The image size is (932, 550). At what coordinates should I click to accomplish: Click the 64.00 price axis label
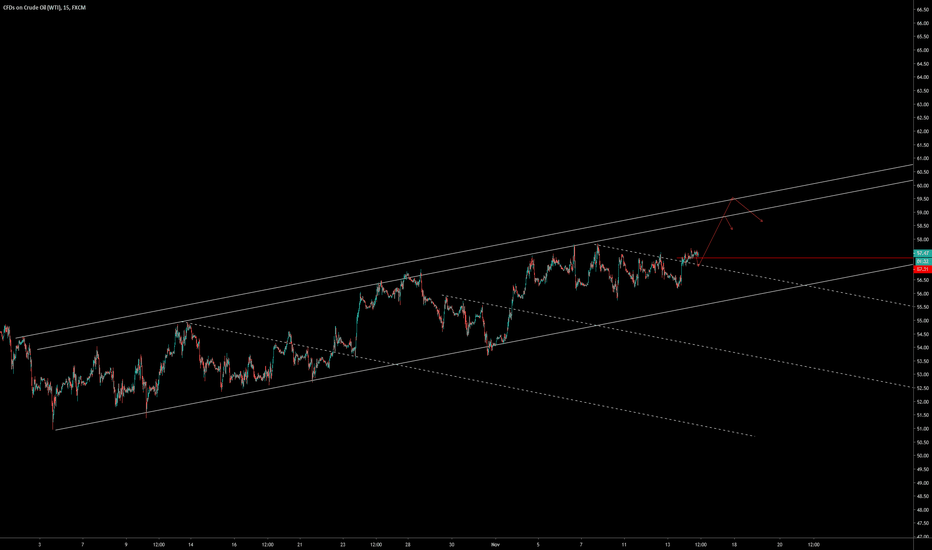pos(923,77)
